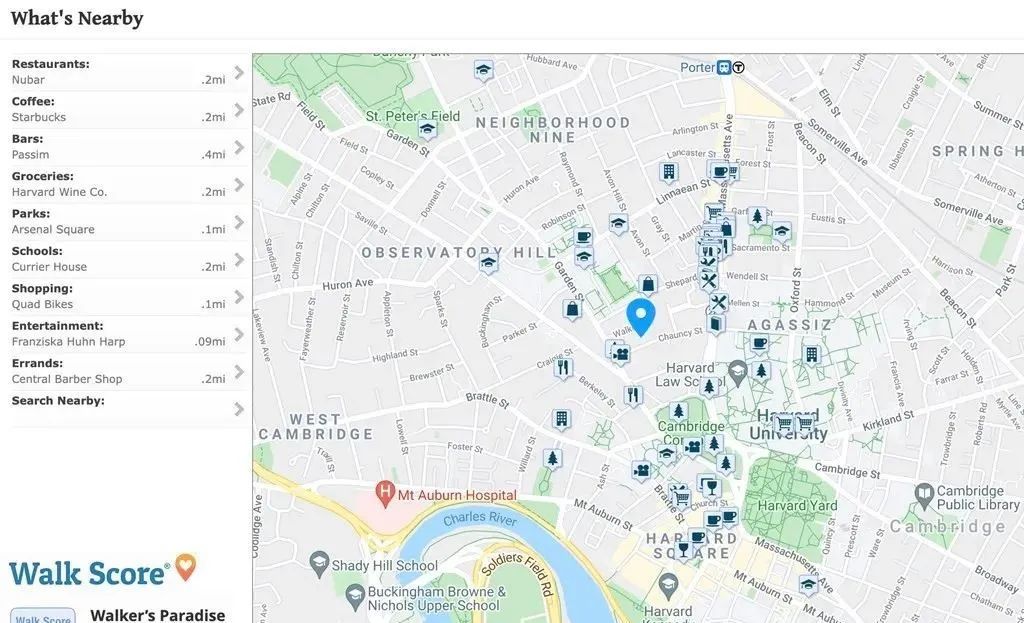Viewport: 1024px width, 623px height.
Task: Select Central Barber Shop entry
Action: pos(67,379)
